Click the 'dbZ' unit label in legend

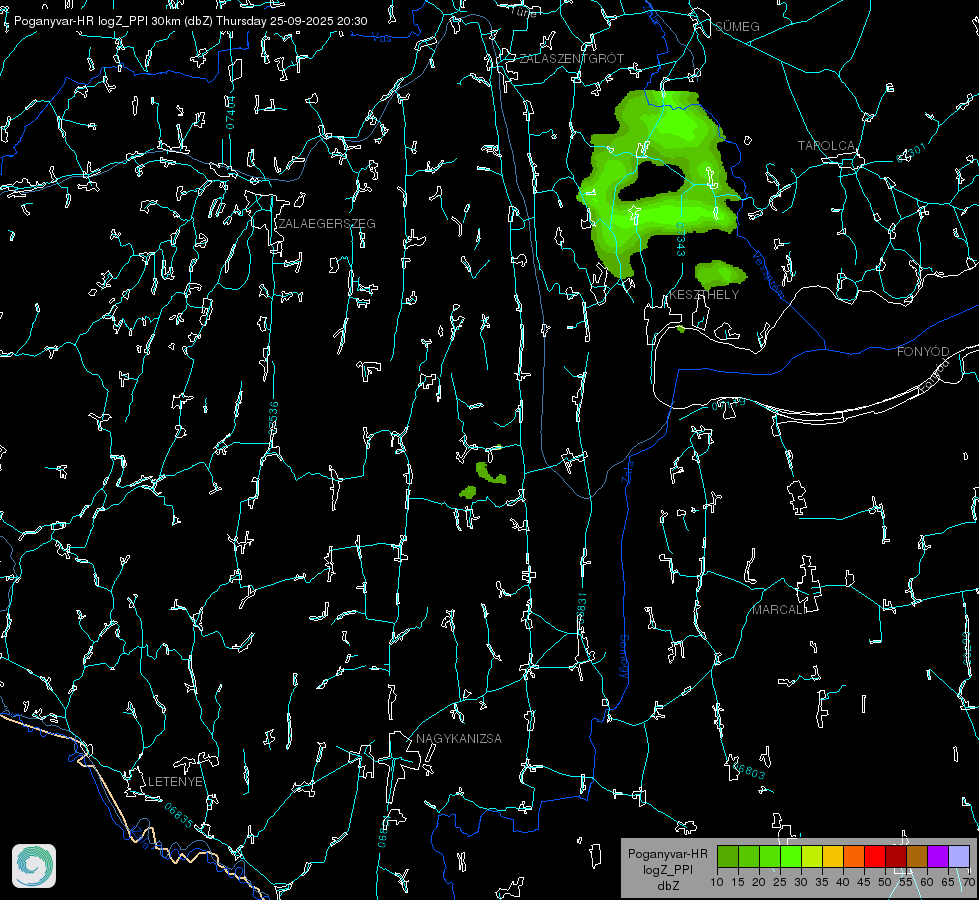667,886
